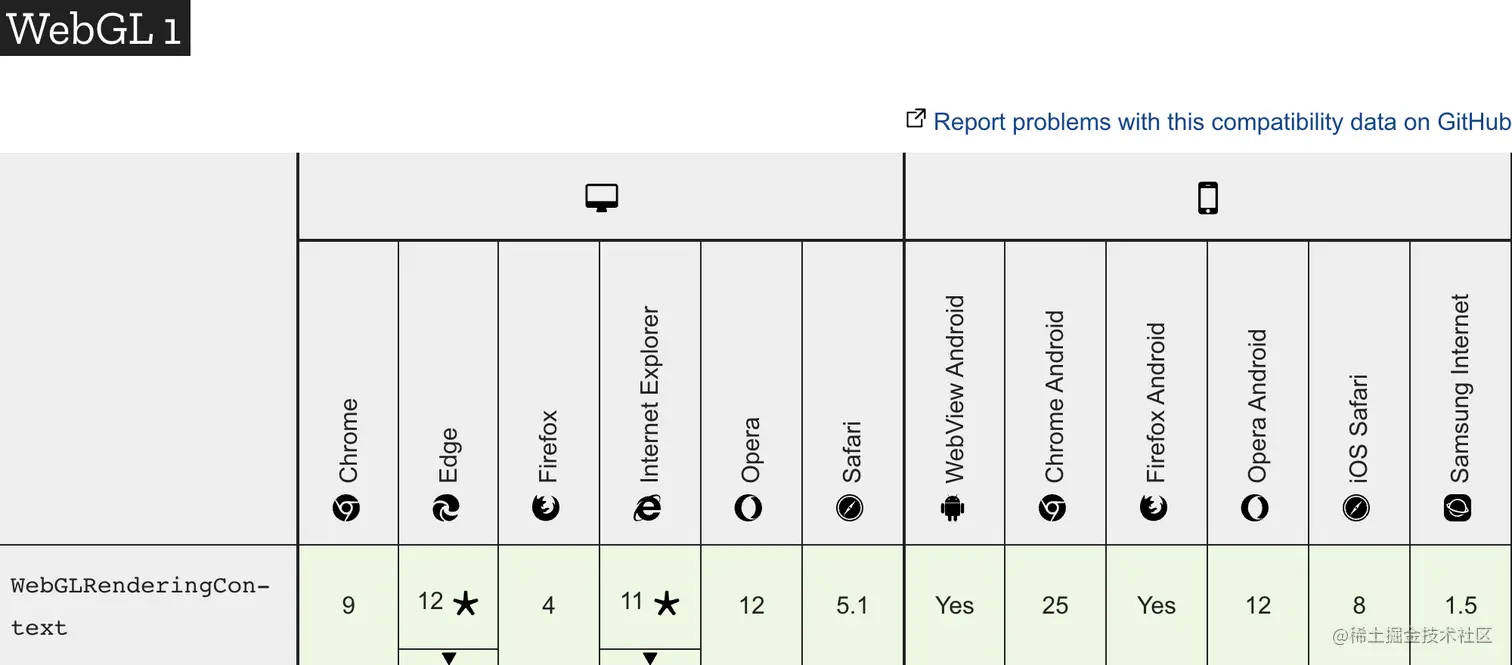Image resolution: width=1512 pixels, height=665 pixels.
Task: Click the Edge browser icon
Action: click(x=446, y=508)
